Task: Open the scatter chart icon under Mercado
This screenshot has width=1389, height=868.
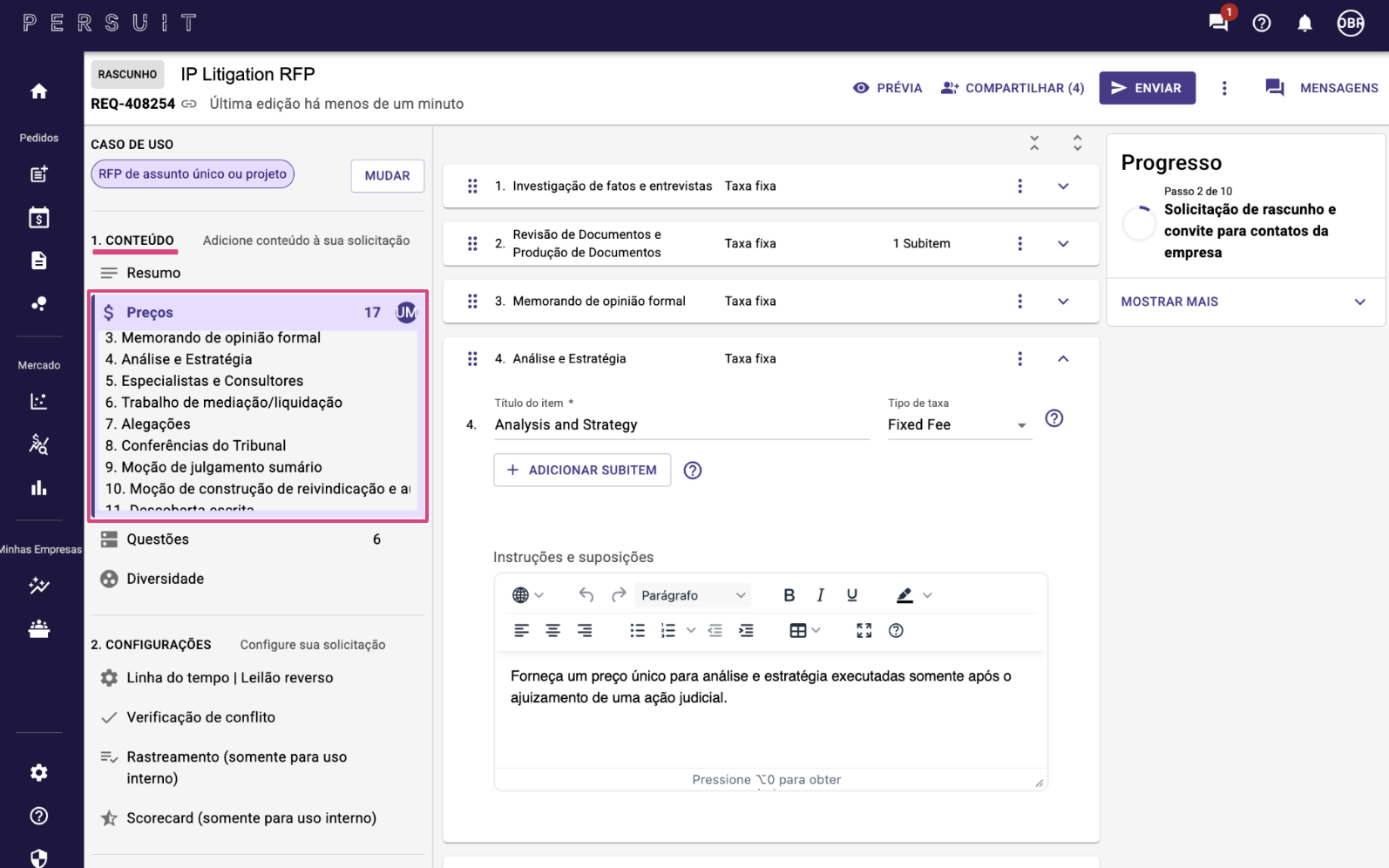Action: click(x=38, y=402)
